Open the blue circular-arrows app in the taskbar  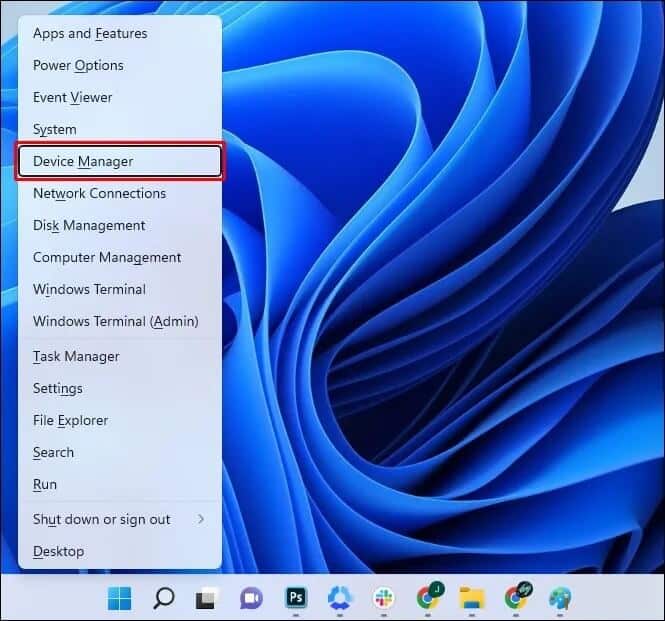[340, 598]
